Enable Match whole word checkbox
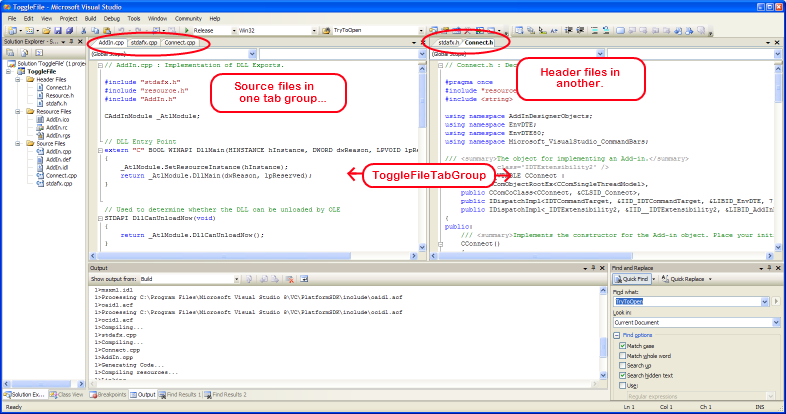 623,356
